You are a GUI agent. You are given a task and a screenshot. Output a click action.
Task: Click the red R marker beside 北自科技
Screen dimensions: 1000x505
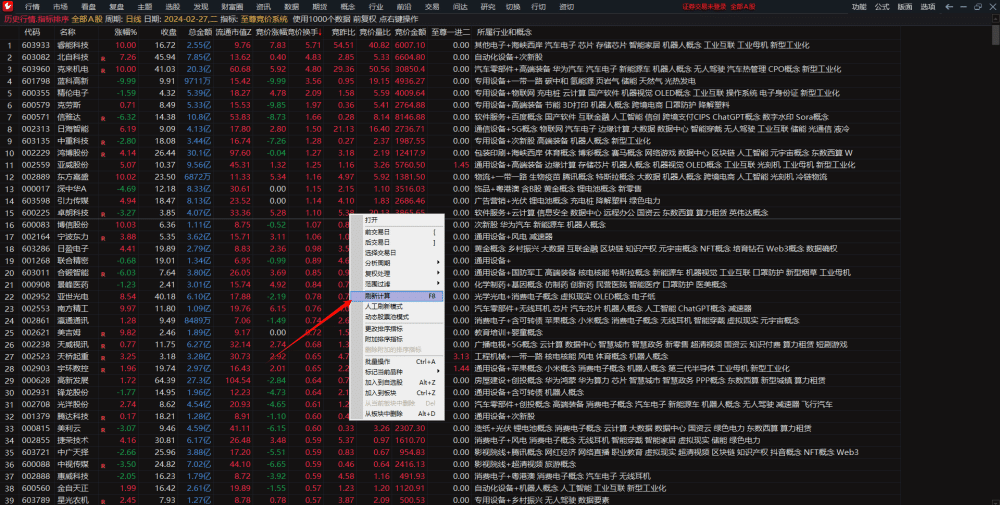click(x=103, y=58)
